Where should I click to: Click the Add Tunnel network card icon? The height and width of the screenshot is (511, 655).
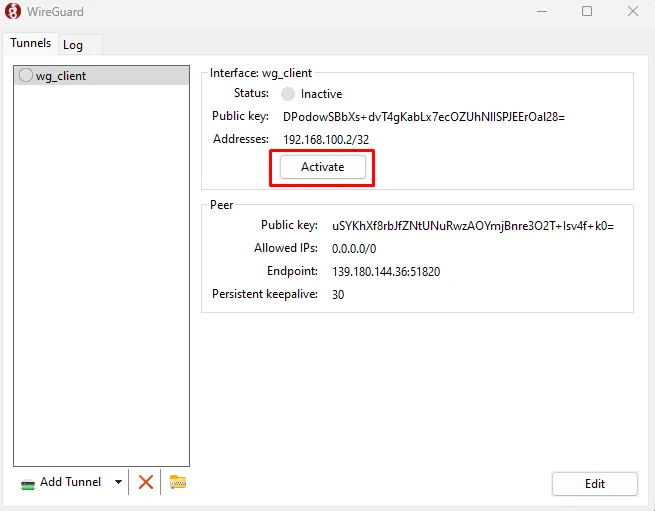[x=28, y=484]
